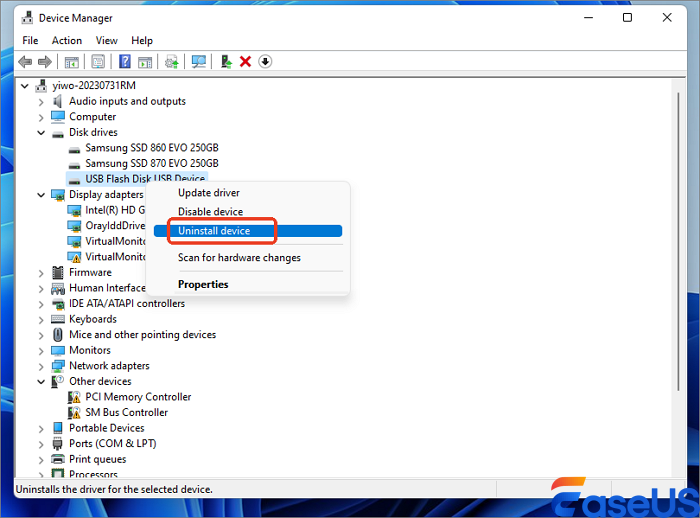Choose Update driver from context menu
This screenshot has width=700, height=518.
tap(209, 193)
